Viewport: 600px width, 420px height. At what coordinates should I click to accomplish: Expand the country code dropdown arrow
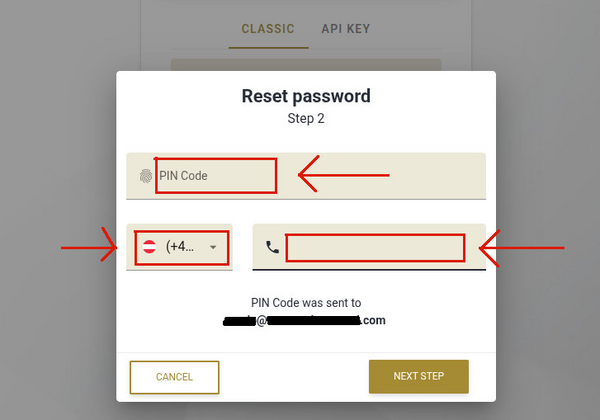[x=213, y=247]
